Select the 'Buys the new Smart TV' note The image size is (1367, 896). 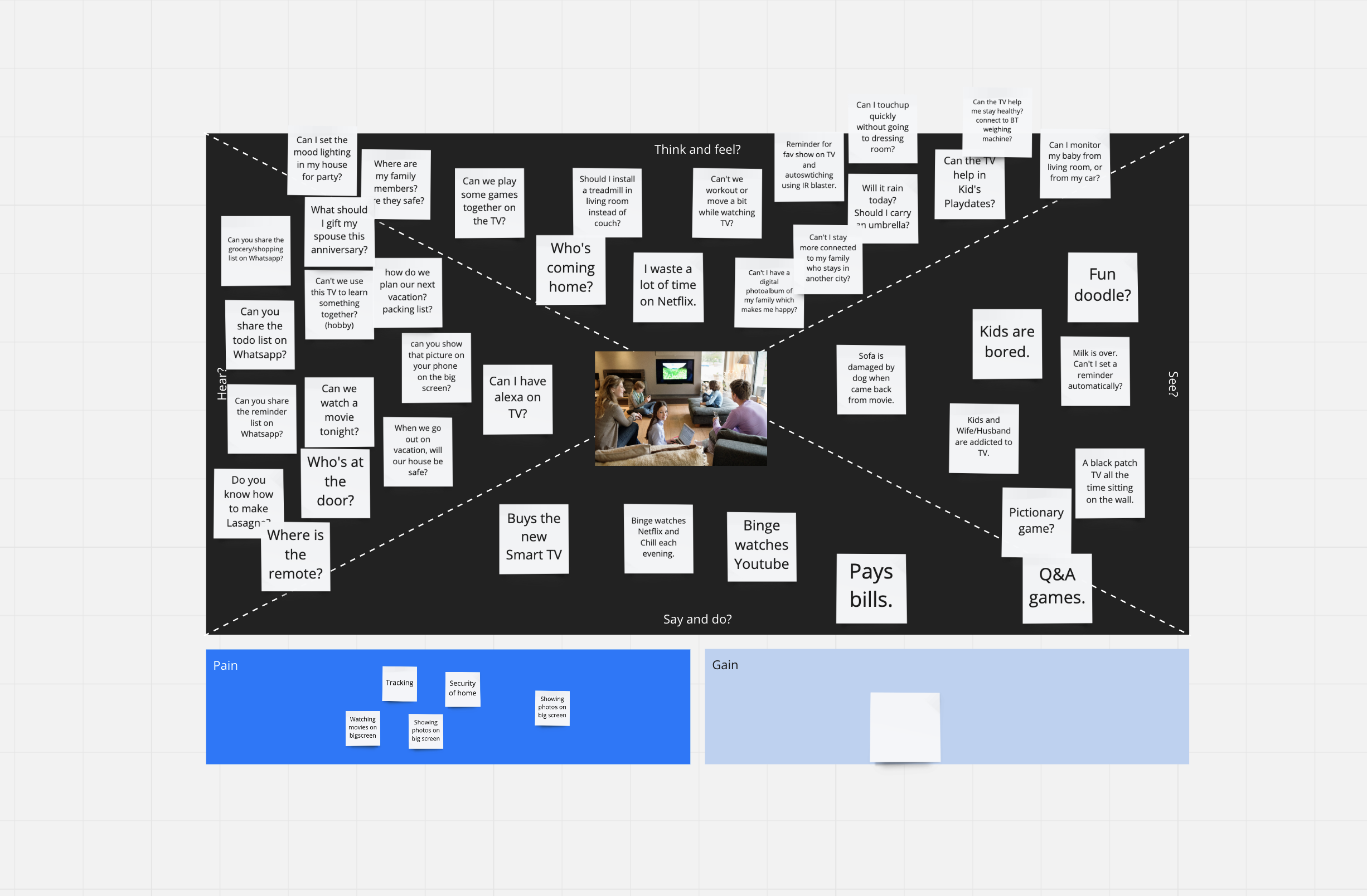pyautogui.click(x=534, y=537)
